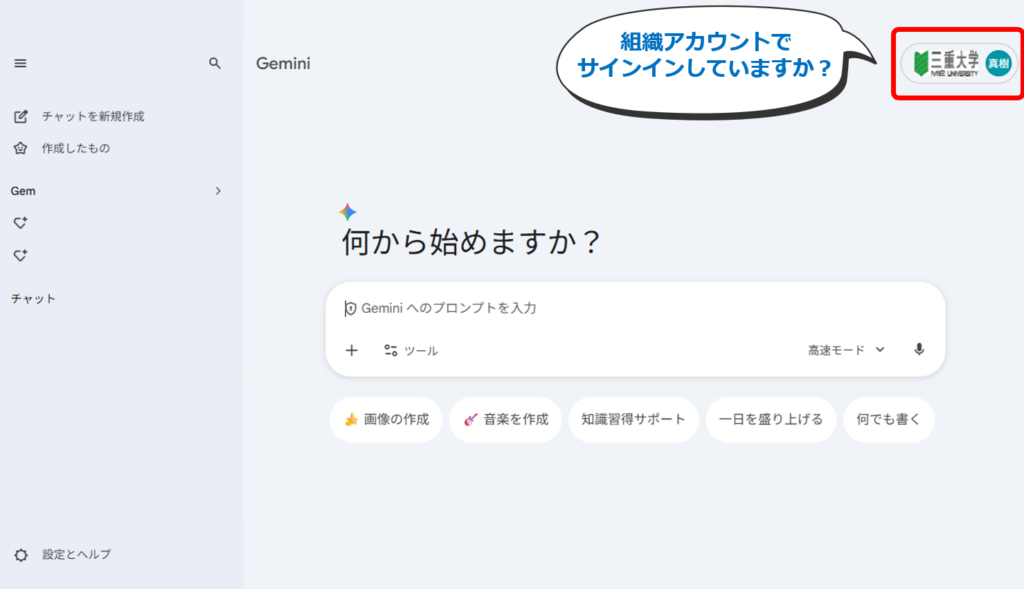
Task: Click the new chat pencil icon
Action: (20, 116)
